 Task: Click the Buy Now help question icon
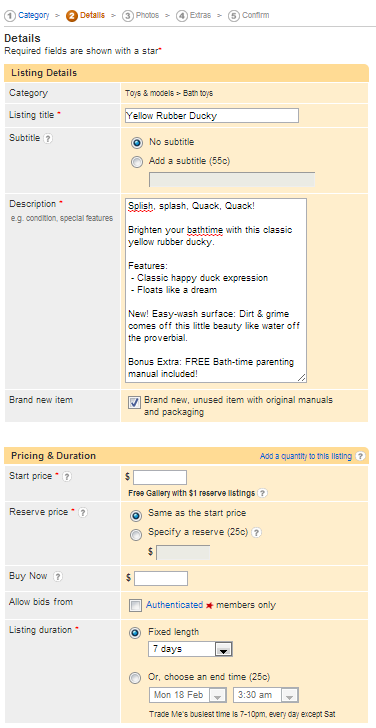[x=57, y=577]
